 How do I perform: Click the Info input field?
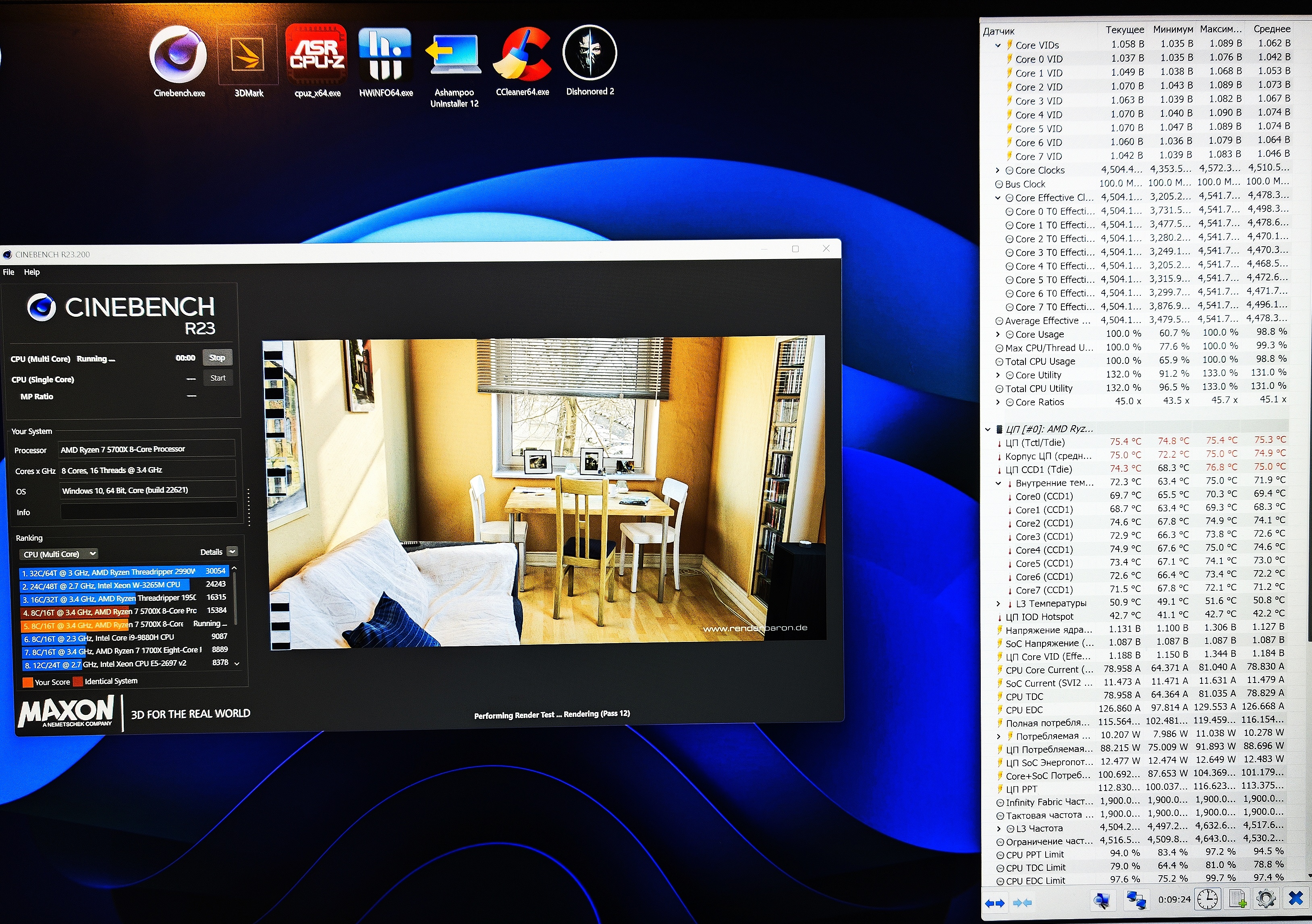[x=149, y=511]
